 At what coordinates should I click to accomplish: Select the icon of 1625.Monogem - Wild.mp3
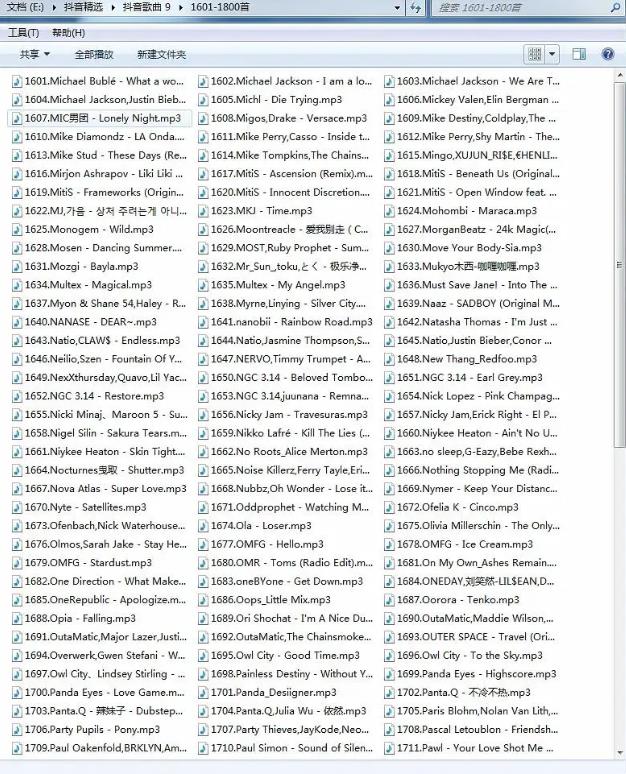[17, 230]
